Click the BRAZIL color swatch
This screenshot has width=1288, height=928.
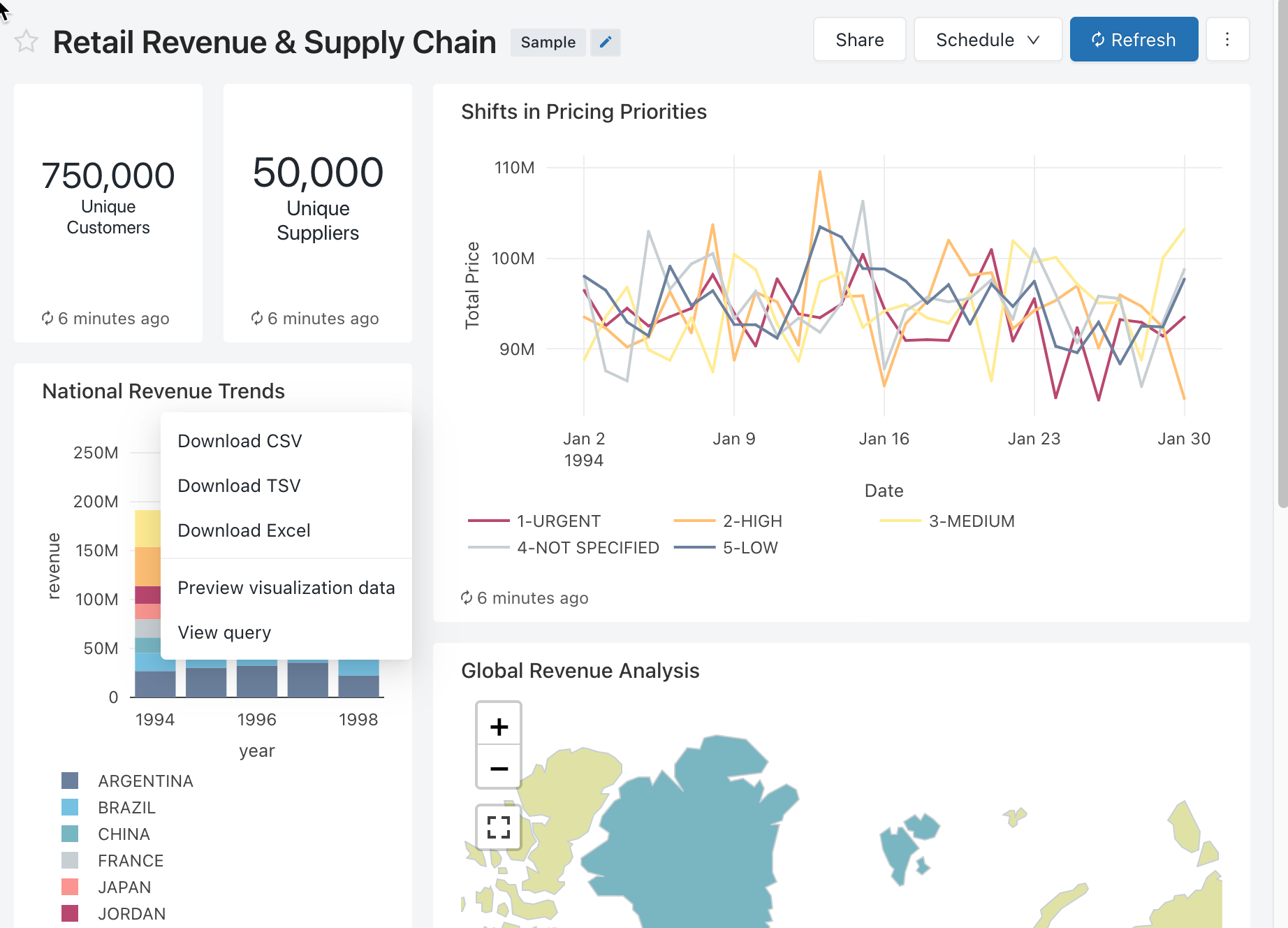(x=70, y=808)
